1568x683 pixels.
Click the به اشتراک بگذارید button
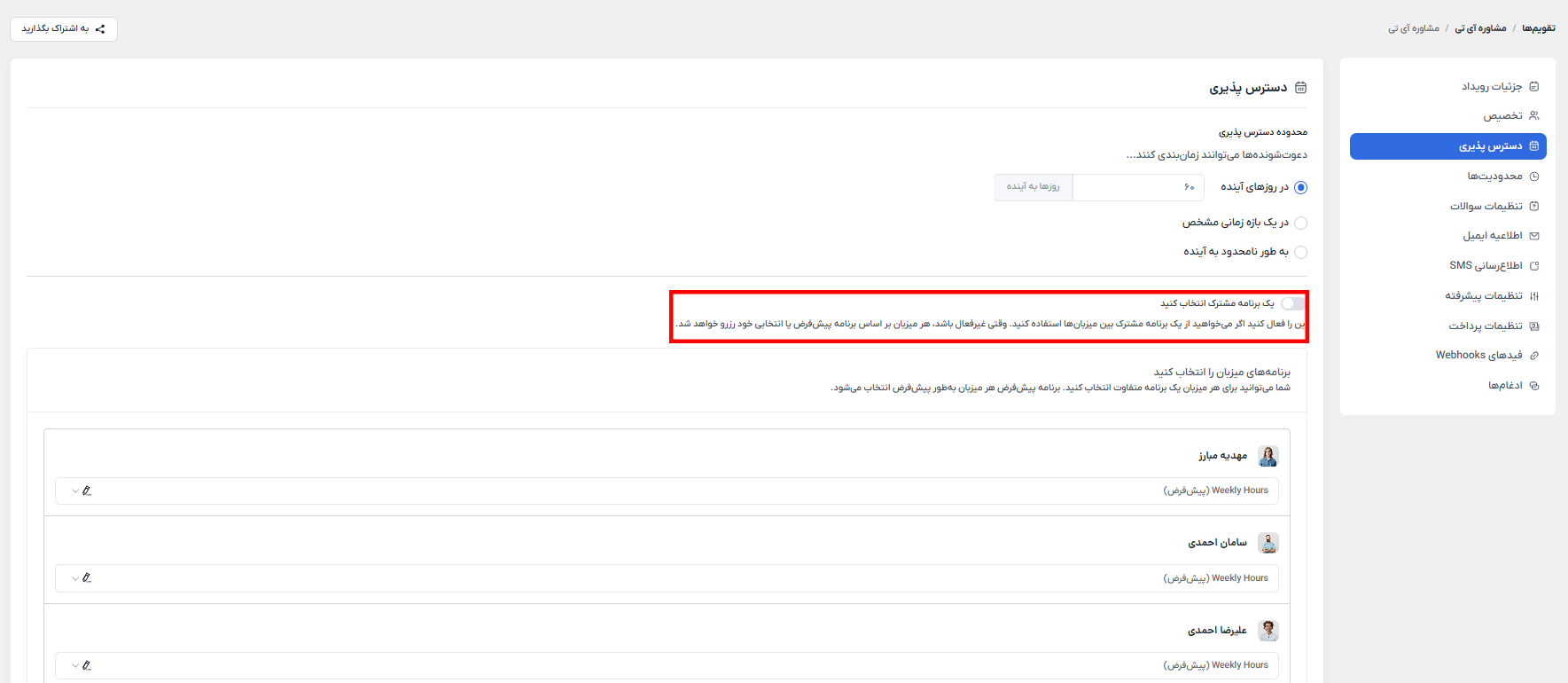click(64, 29)
